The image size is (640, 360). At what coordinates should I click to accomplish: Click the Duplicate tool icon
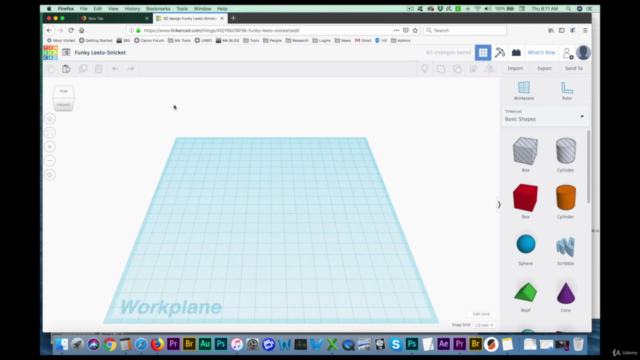[83, 69]
